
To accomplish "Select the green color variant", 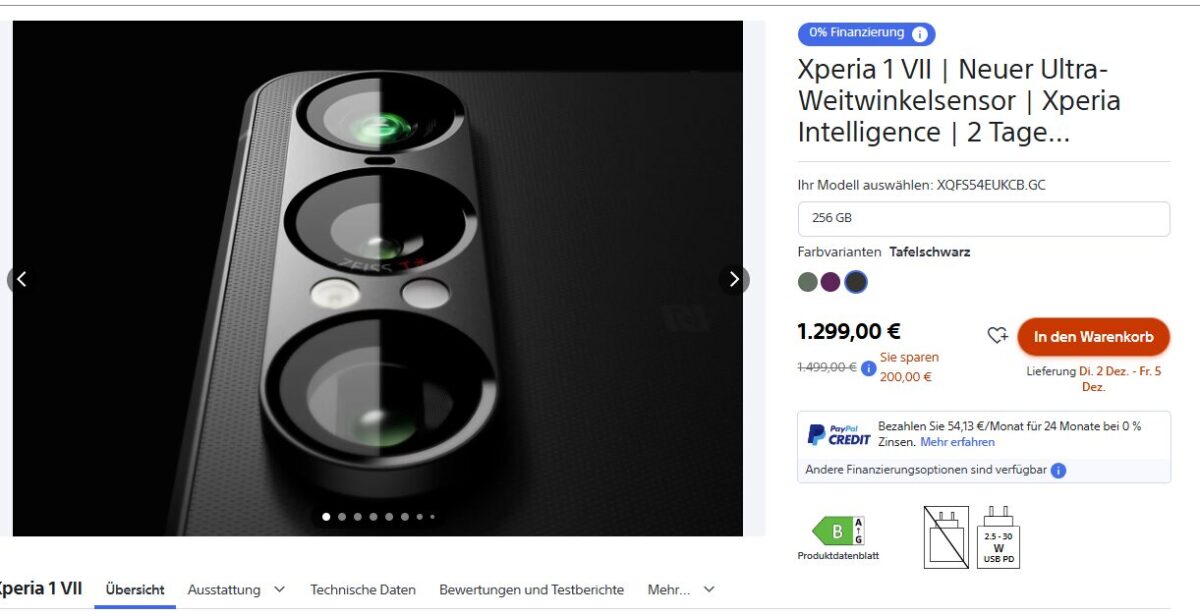I will [808, 282].
